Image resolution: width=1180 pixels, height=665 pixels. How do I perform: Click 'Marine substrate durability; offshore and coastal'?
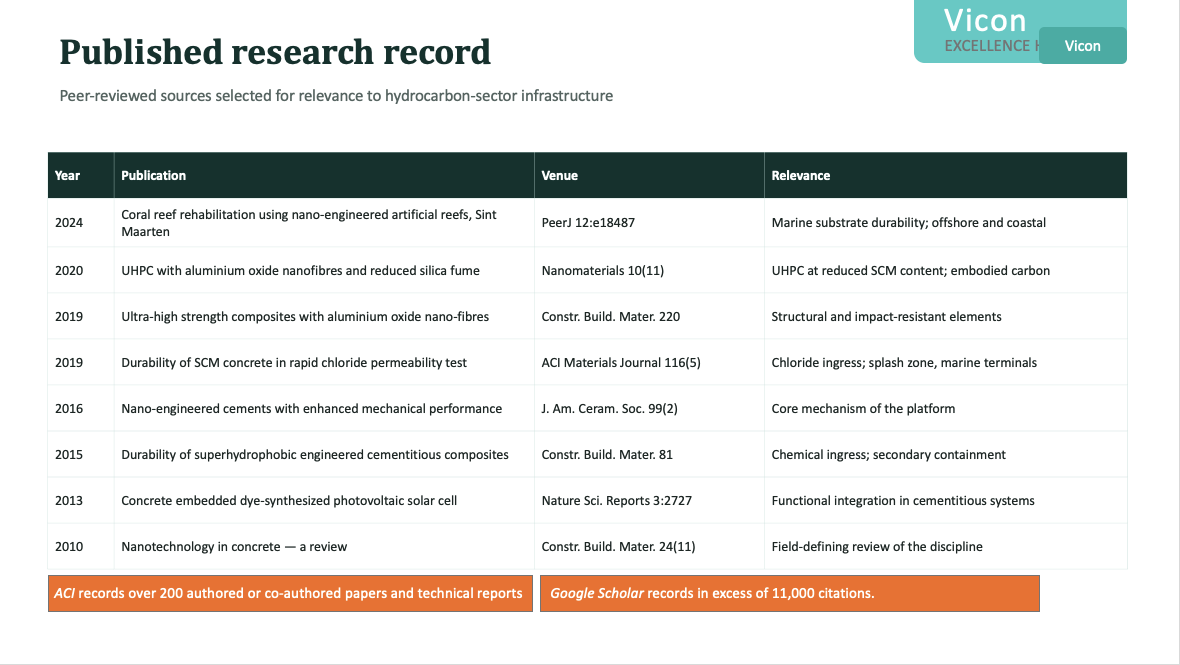pos(946,223)
